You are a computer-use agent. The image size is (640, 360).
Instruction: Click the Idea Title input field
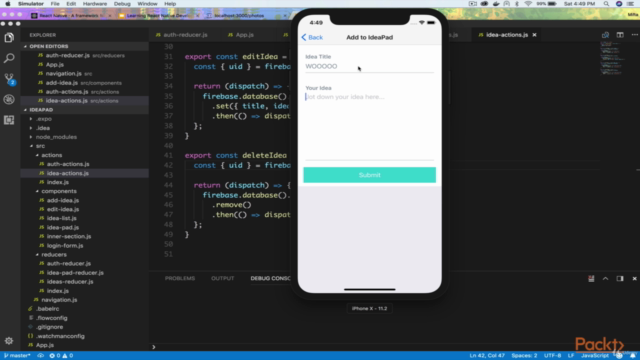[369, 67]
